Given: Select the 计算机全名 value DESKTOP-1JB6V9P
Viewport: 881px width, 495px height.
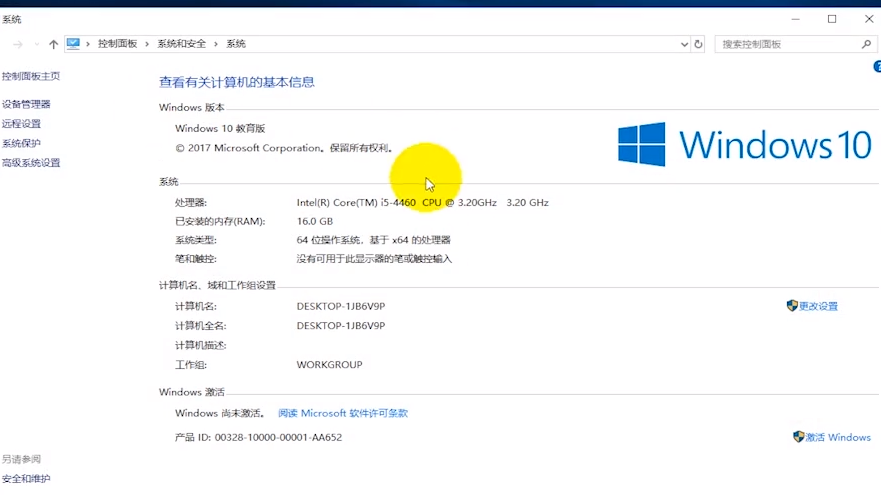Looking at the screenshot, I should pyautogui.click(x=341, y=326).
